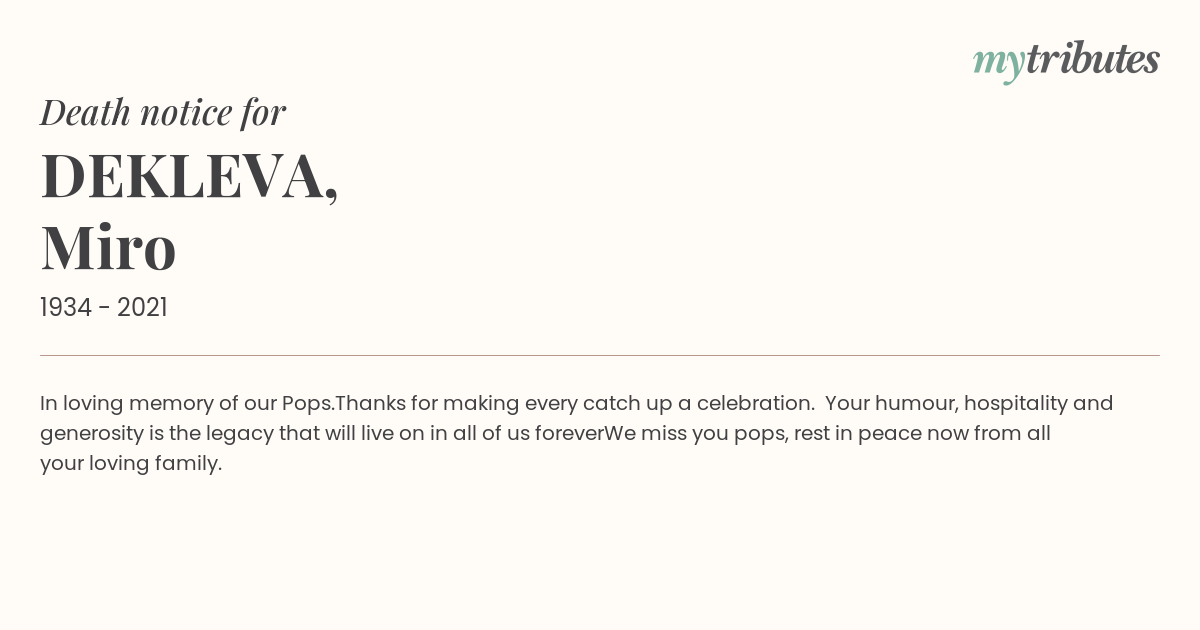This screenshot has width=1200, height=630.
Task: Click the grey "tributes" part of logo
Action: 1092,59
